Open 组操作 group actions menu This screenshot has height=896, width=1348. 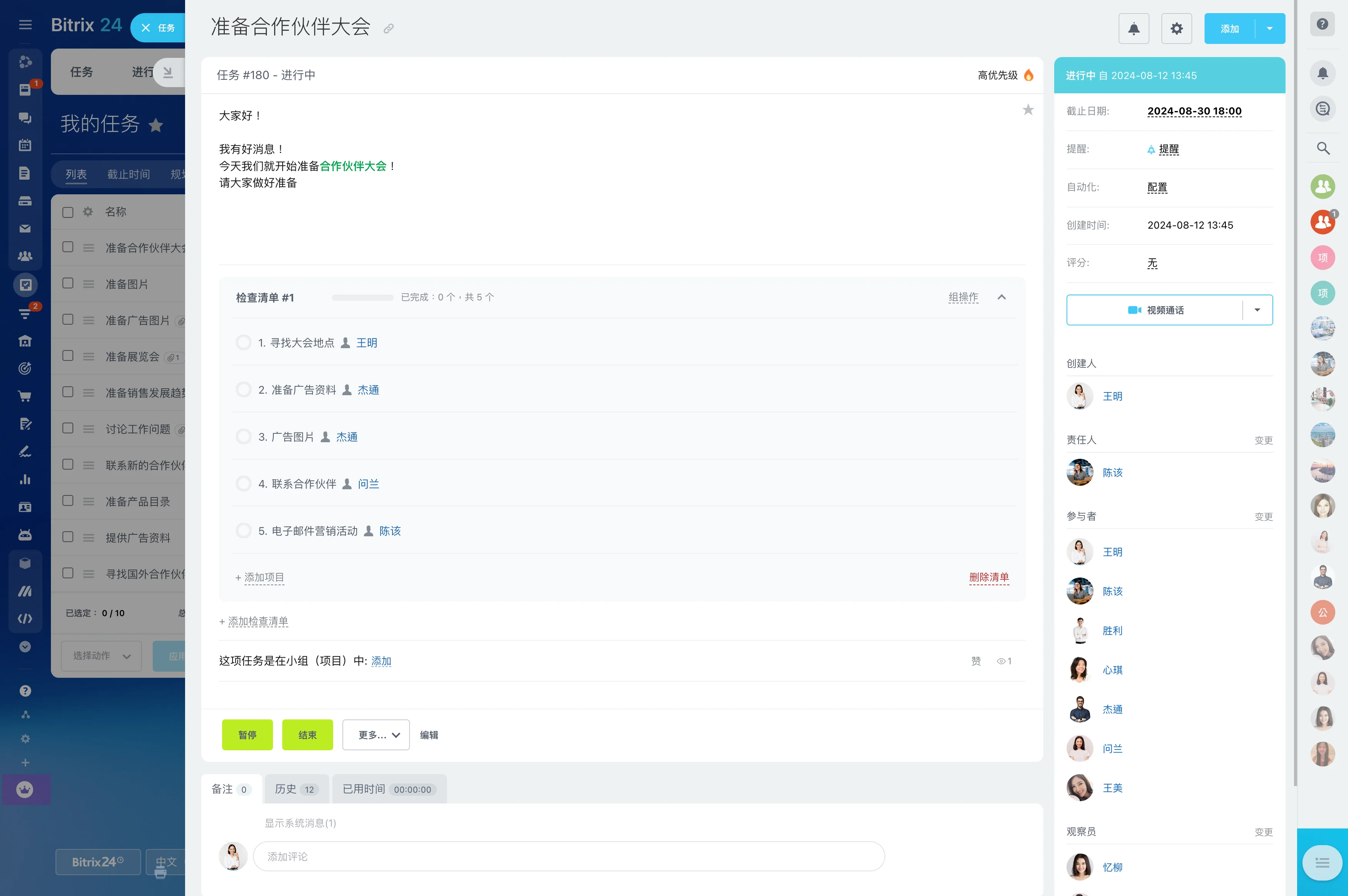point(964,297)
